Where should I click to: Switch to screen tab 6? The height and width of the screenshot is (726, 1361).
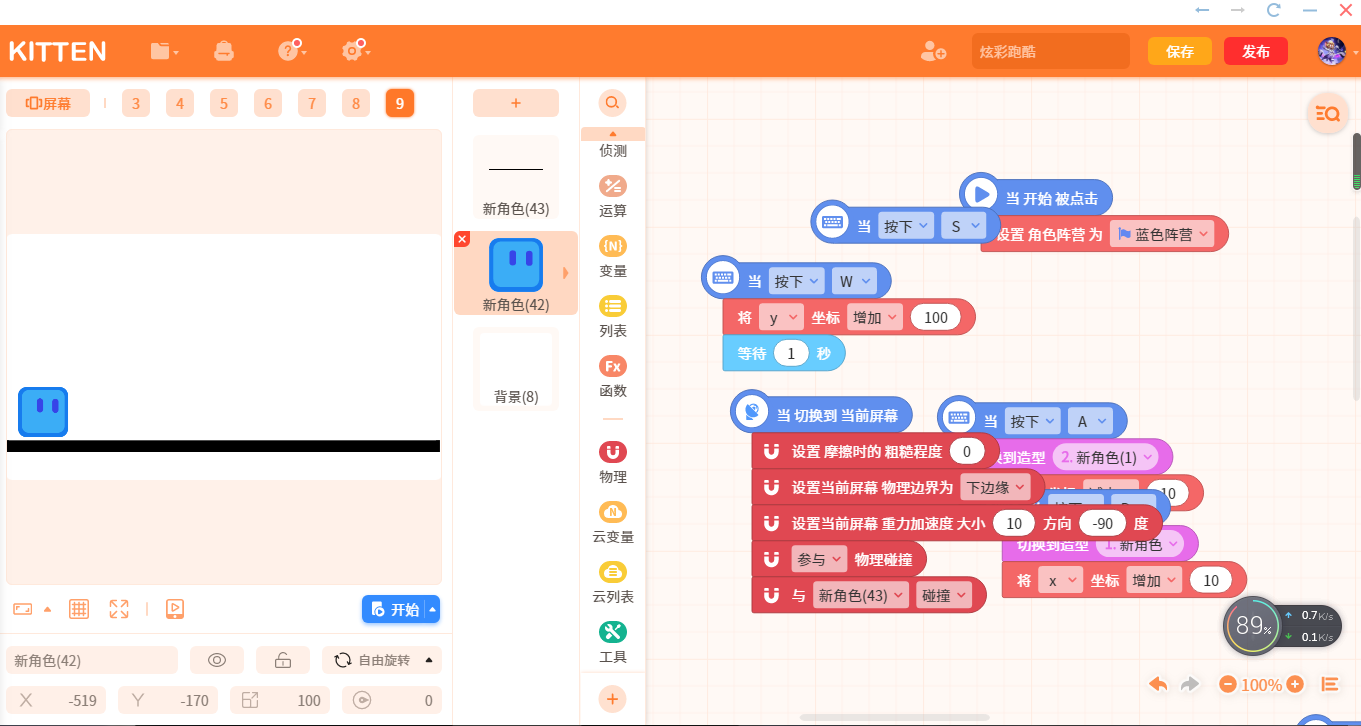[x=268, y=103]
